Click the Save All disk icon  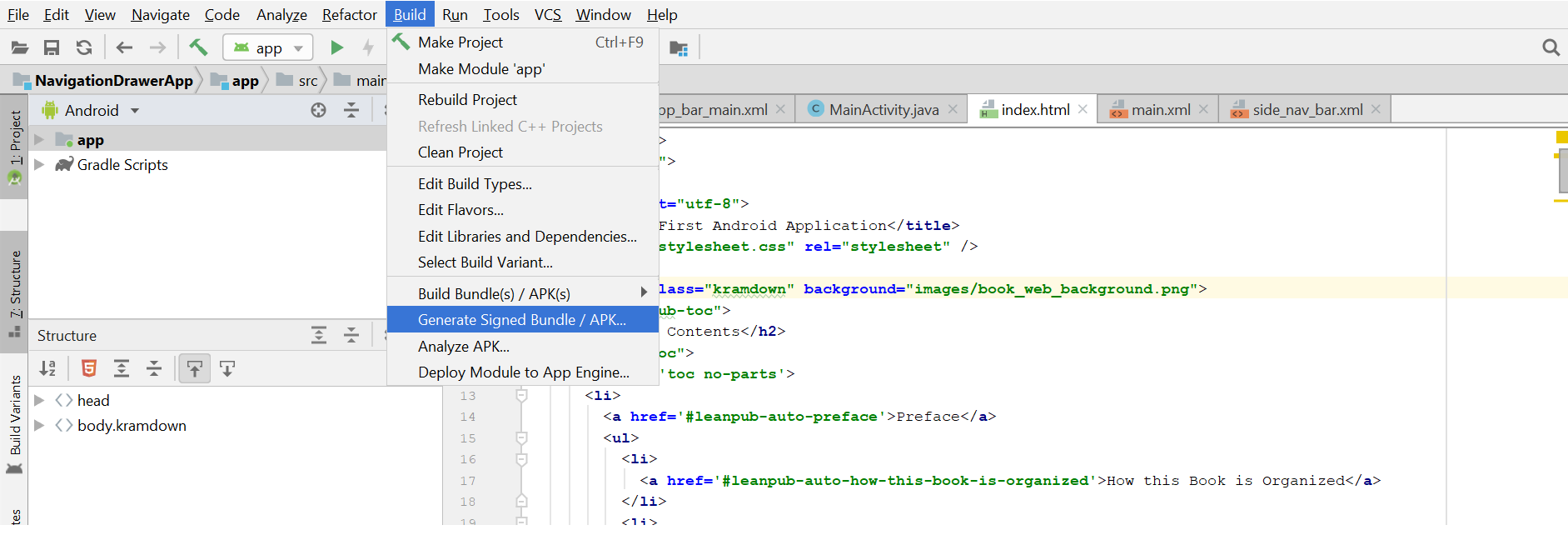coord(52,47)
